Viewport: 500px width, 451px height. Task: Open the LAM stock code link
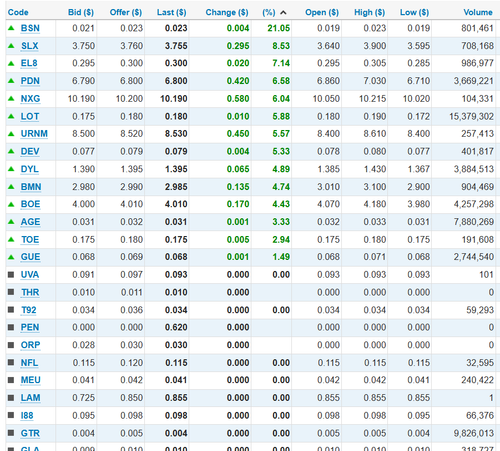coord(30,398)
